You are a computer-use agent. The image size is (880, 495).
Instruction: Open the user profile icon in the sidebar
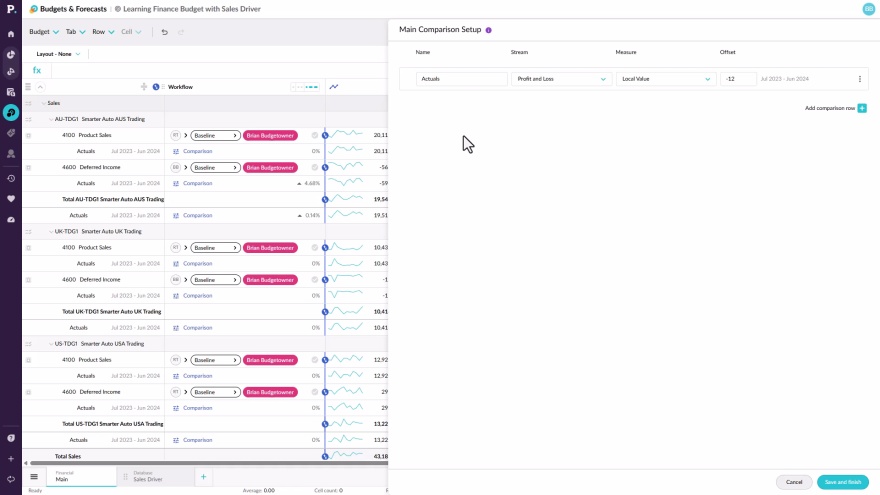click(x=11, y=153)
